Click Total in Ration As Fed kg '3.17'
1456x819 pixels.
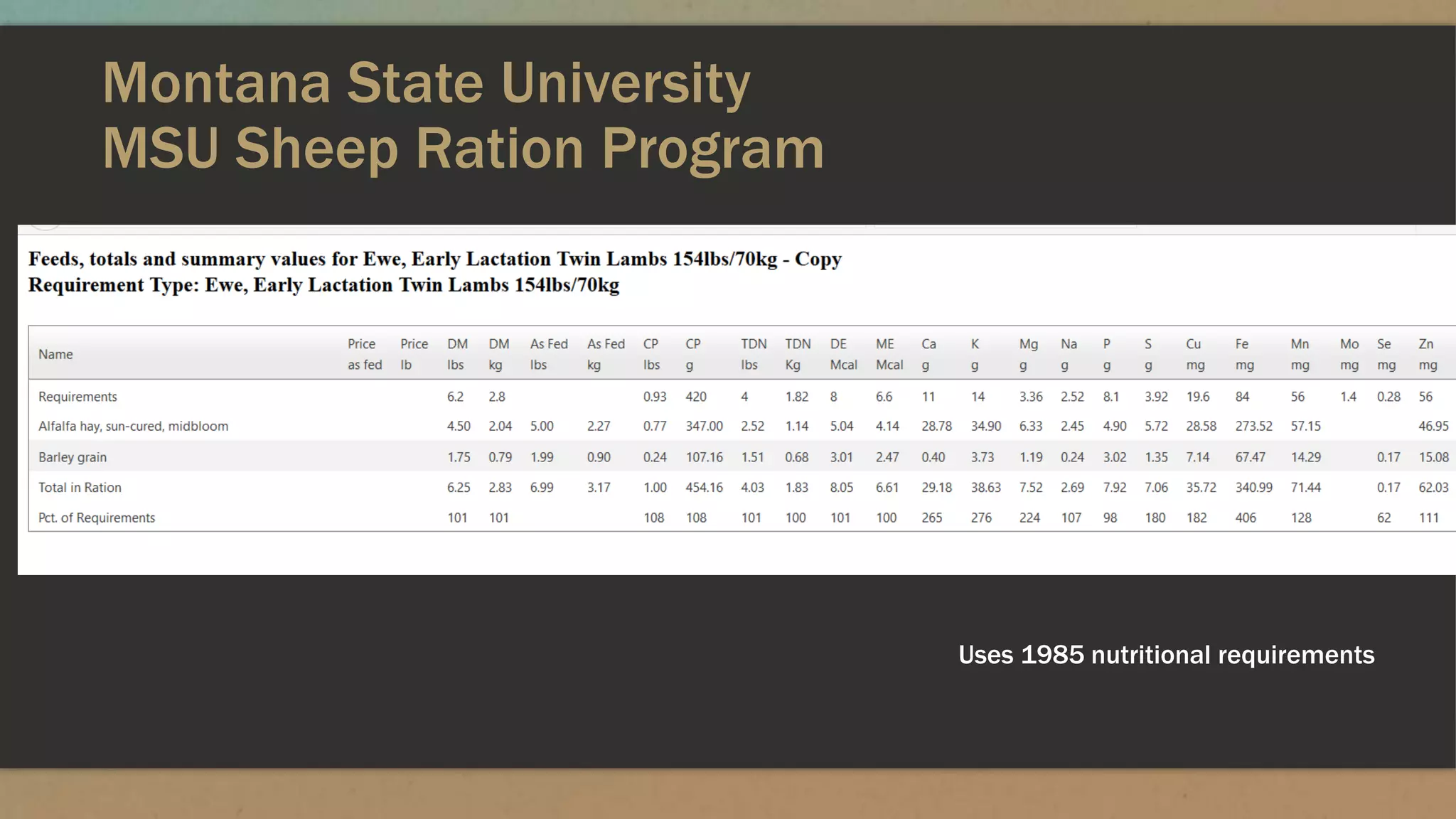pos(599,488)
